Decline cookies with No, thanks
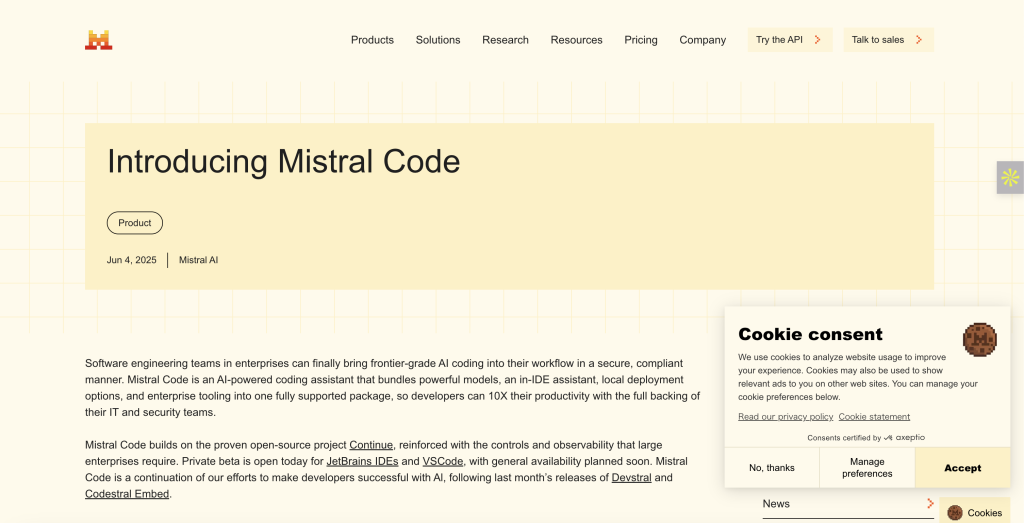 pyautogui.click(x=772, y=468)
